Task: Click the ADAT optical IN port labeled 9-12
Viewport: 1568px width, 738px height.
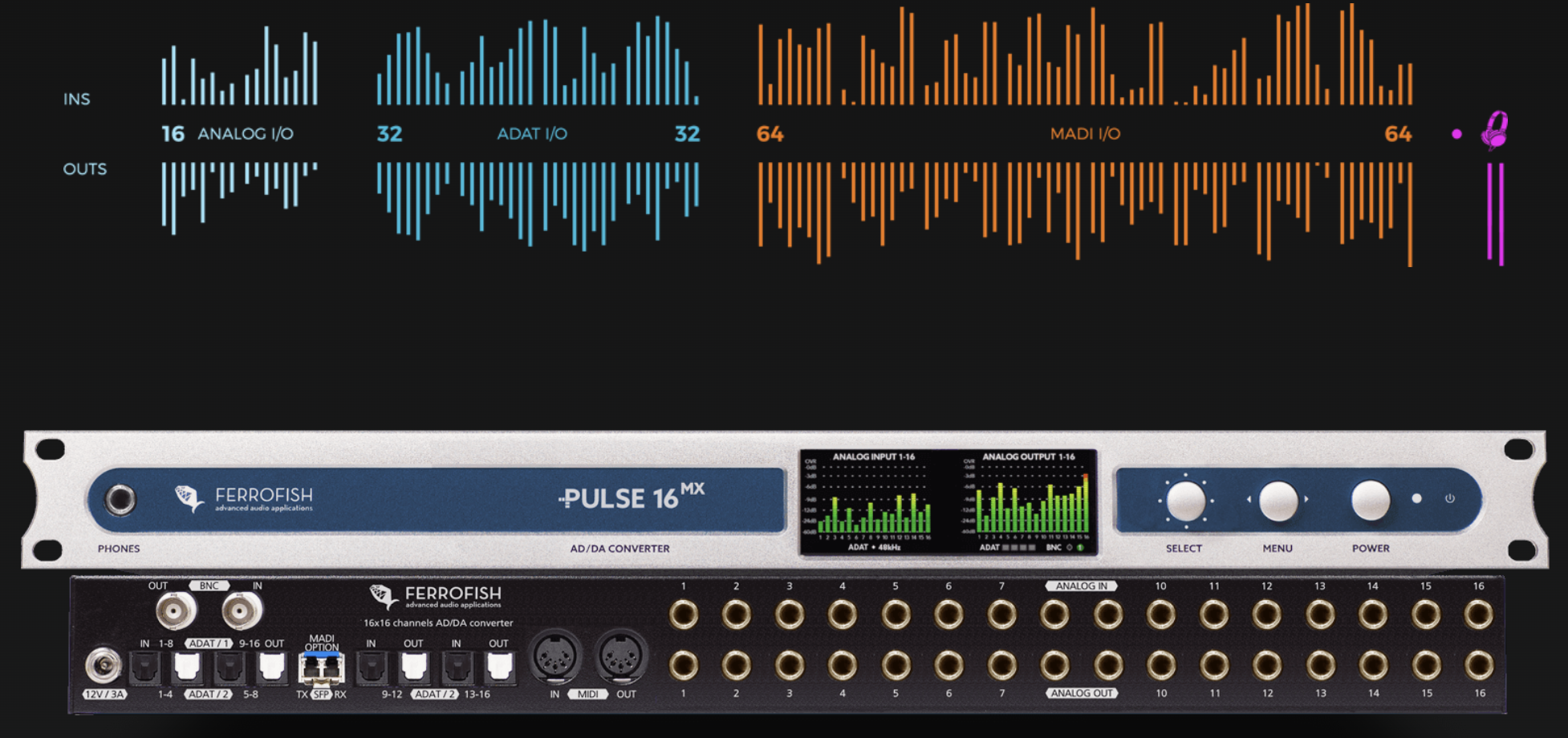Action: [x=372, y=667]
